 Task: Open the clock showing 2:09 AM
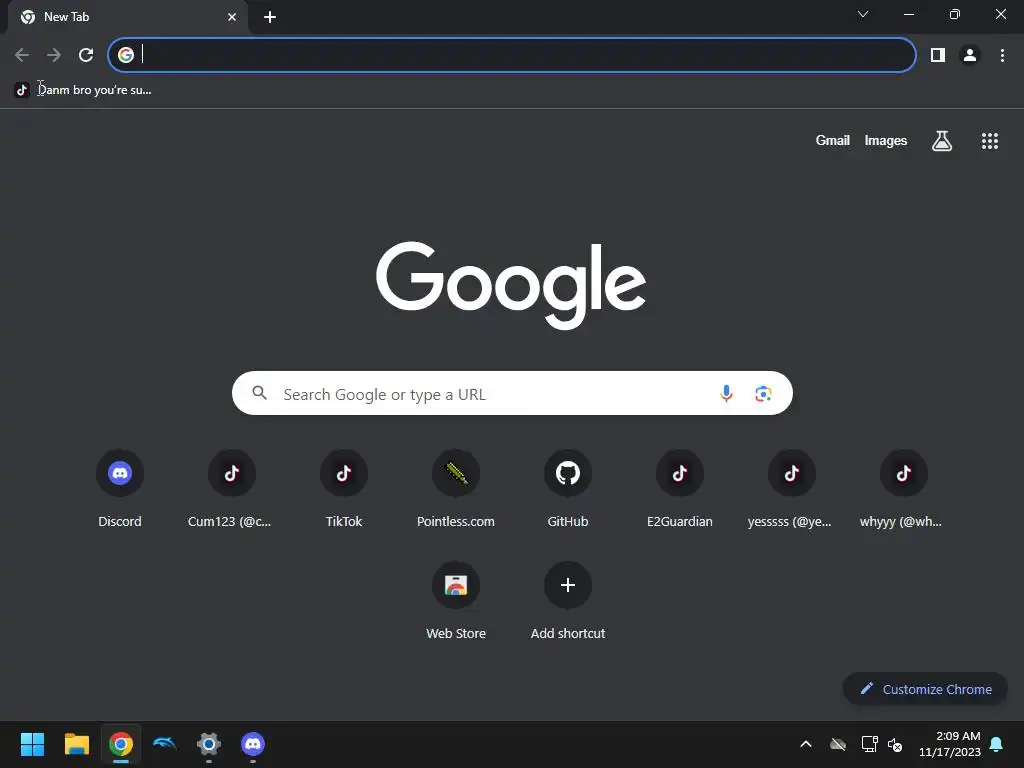pyautogui.click(x=950, y=744)
